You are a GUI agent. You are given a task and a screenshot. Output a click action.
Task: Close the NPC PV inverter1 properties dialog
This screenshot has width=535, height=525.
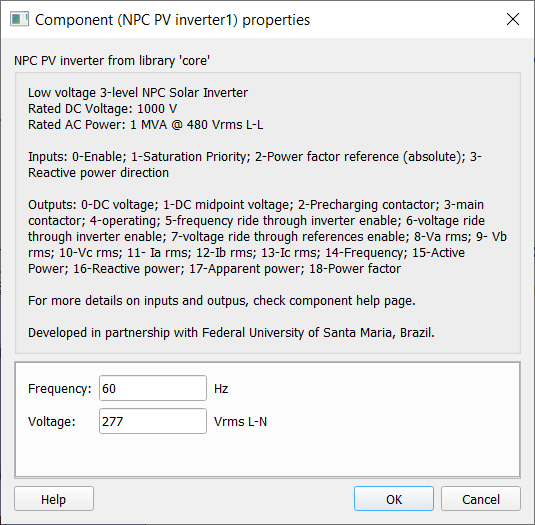pos(513,19)
